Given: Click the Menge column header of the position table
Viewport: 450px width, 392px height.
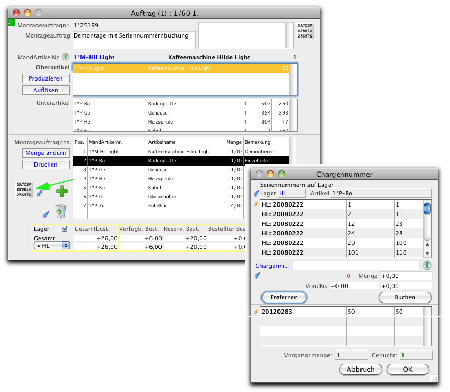Looking at the screenshot, I should pyautogui.click(x=234, y=142).
